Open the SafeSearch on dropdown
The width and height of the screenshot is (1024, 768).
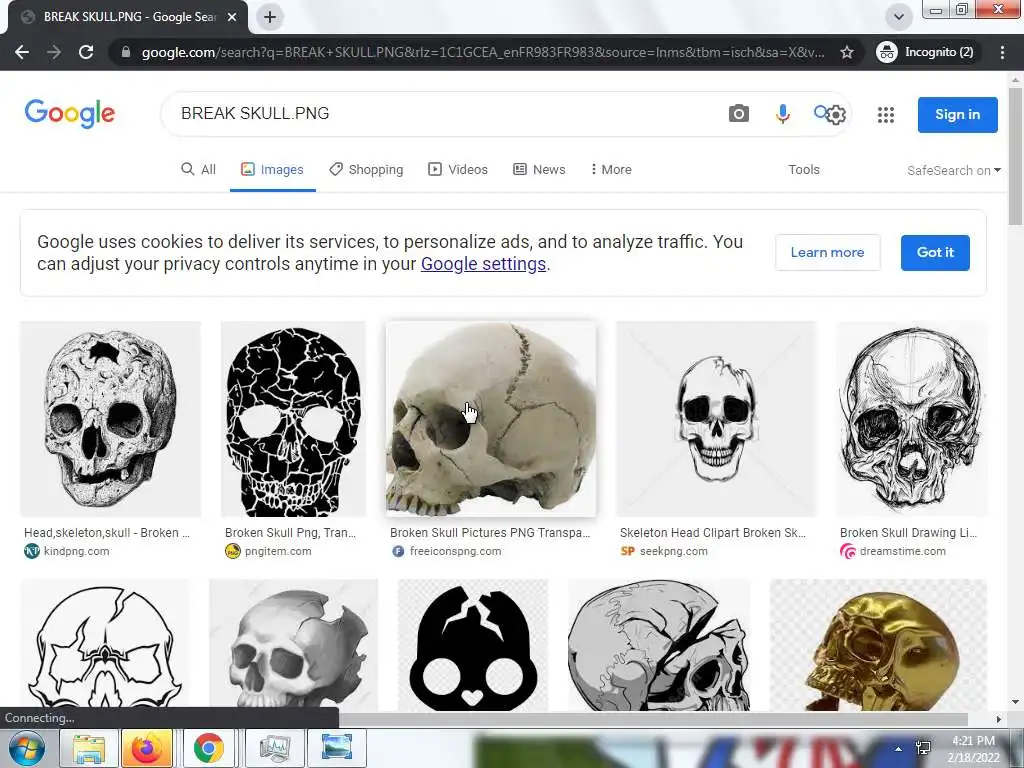point(953,170)
